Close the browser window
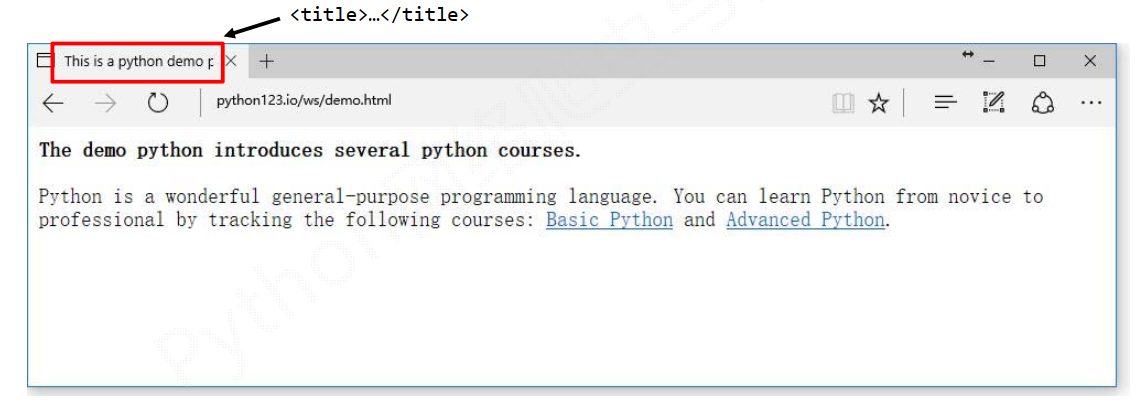1144x411 pixels. coord(1090,61)
